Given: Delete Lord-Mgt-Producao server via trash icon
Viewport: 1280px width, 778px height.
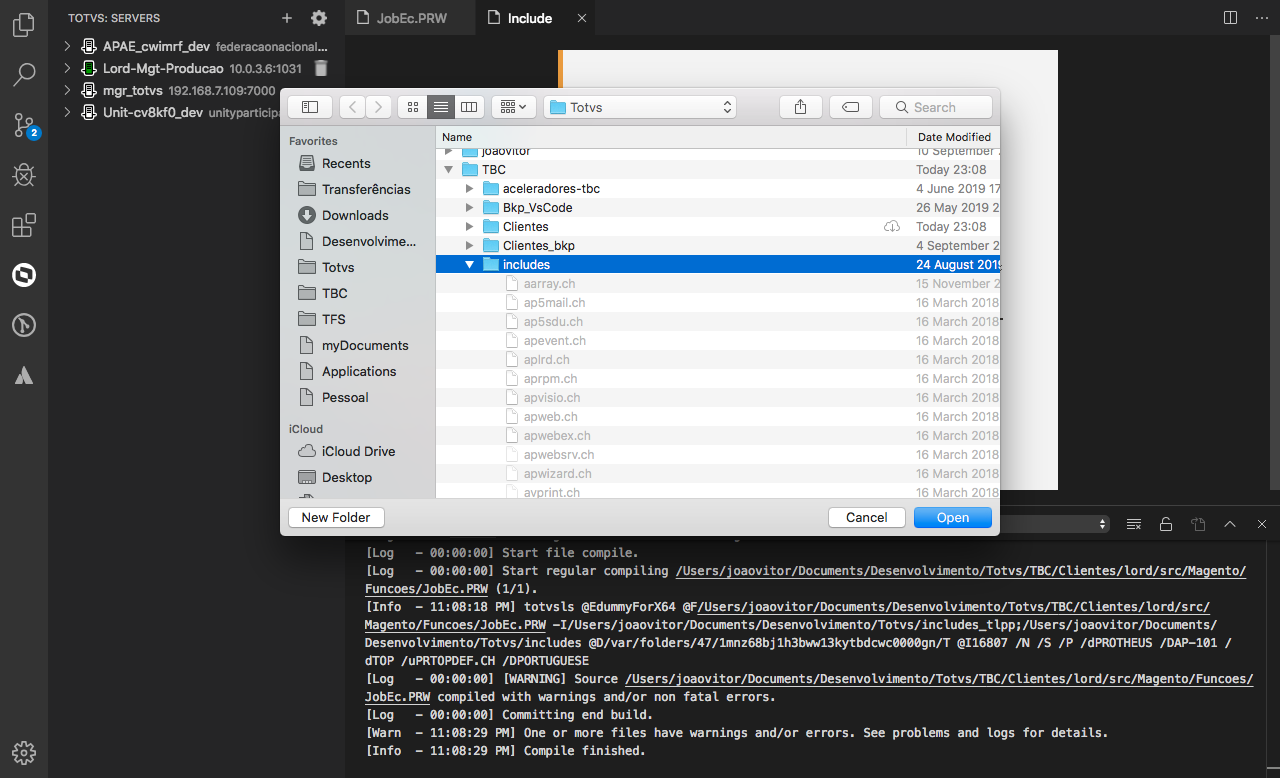Looking at the screenshot, I should [320, 68].
